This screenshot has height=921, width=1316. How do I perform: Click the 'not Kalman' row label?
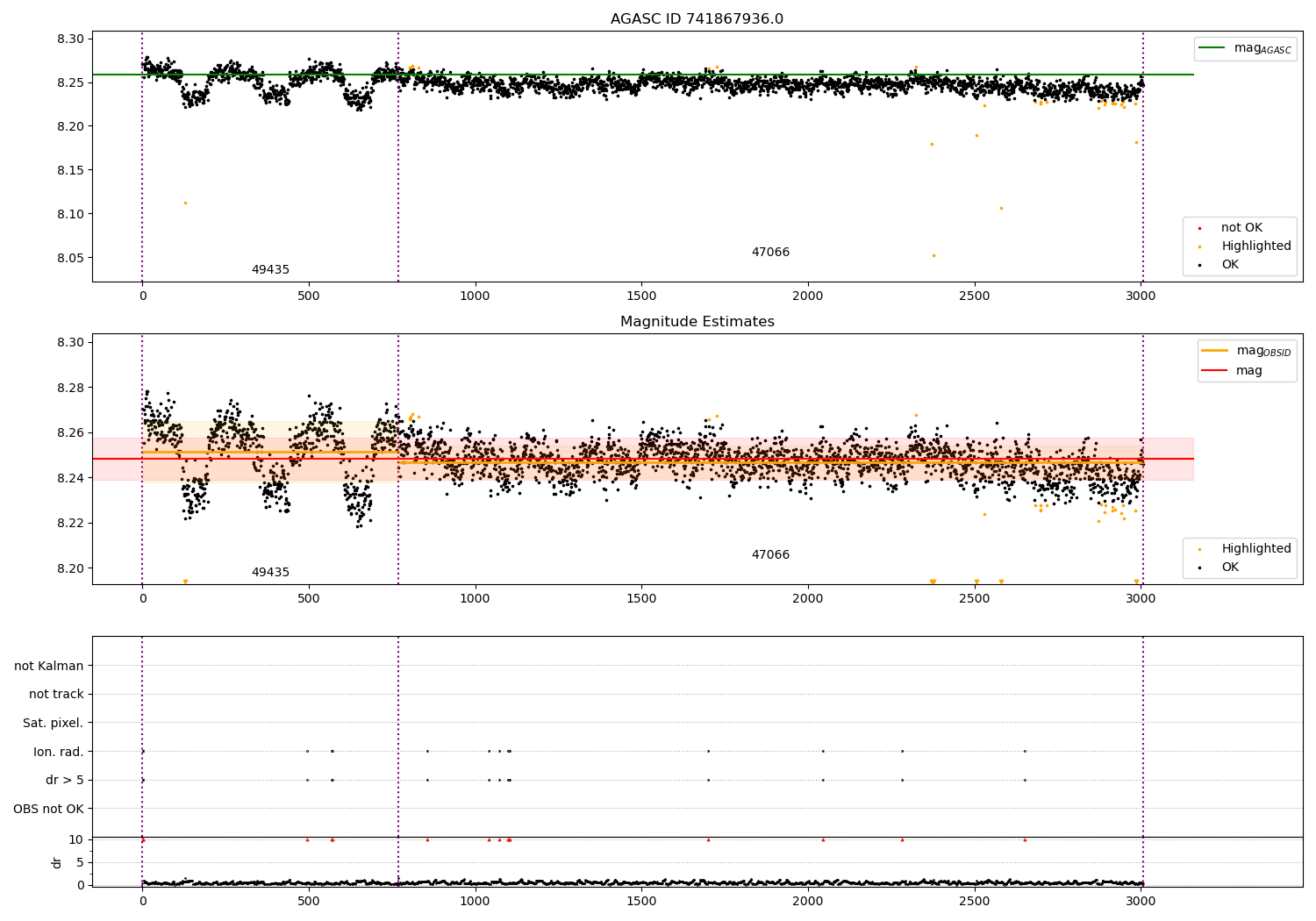click(49, 666)
